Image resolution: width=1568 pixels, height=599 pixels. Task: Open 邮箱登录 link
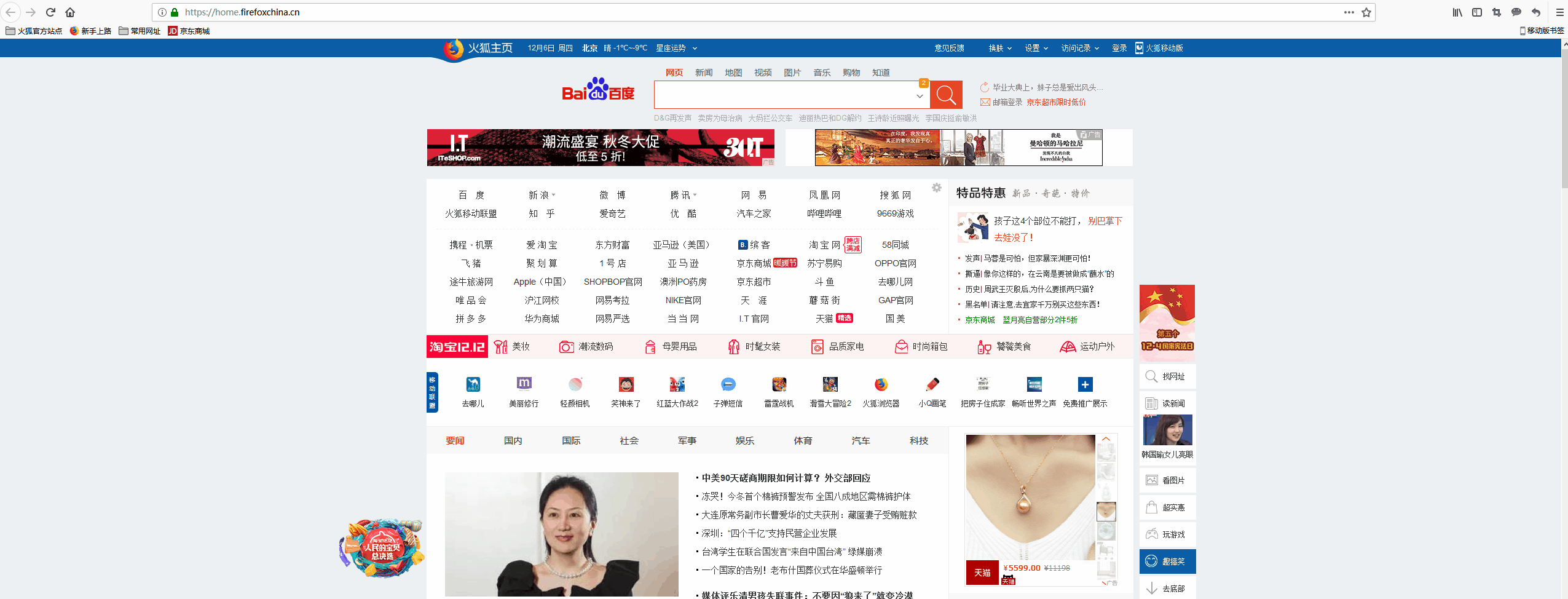1007,102
